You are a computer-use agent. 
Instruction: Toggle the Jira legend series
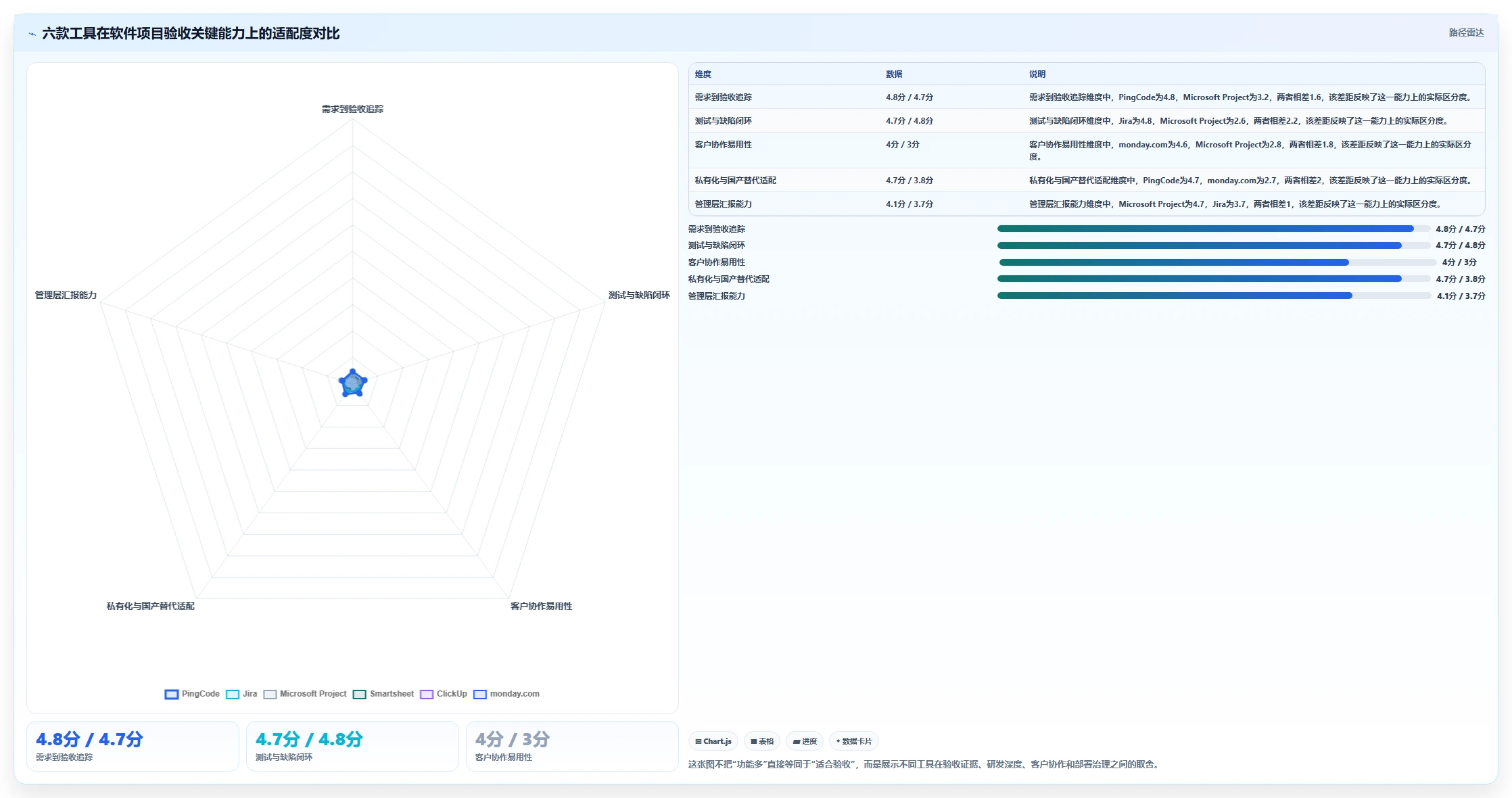pyautogui.click(x=241, y=694)
